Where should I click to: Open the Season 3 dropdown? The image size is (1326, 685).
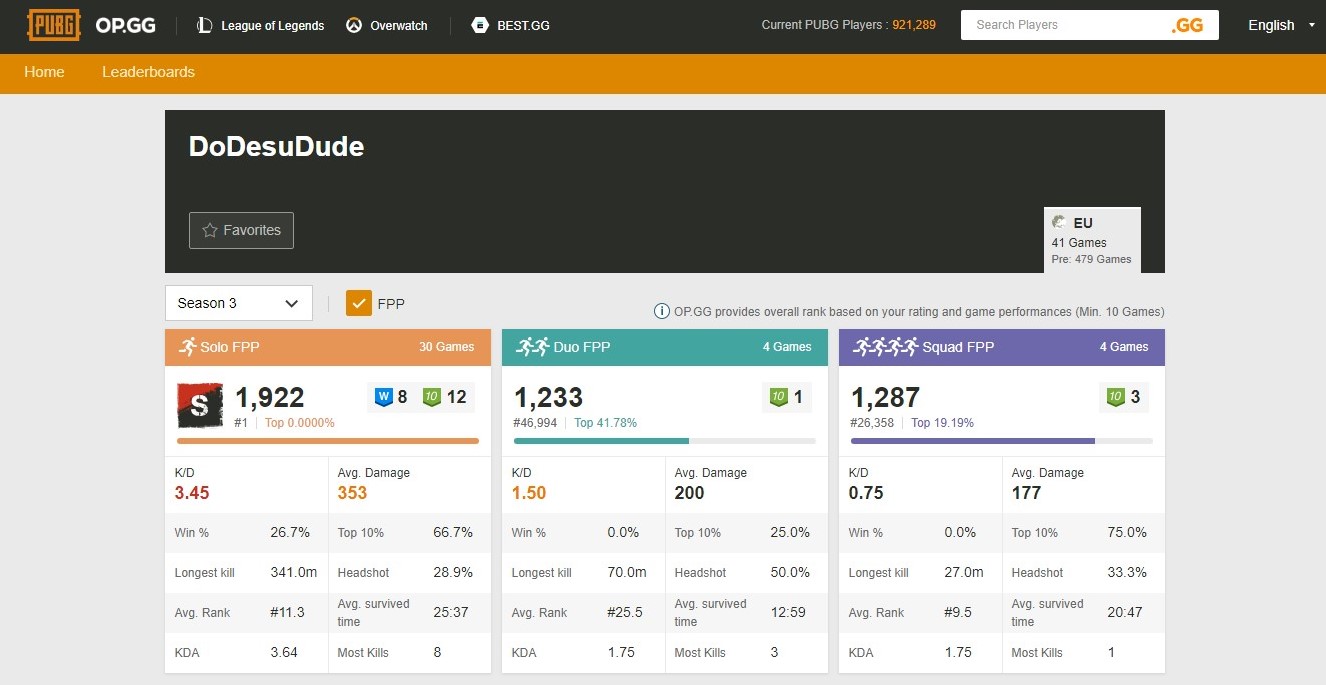238,303
